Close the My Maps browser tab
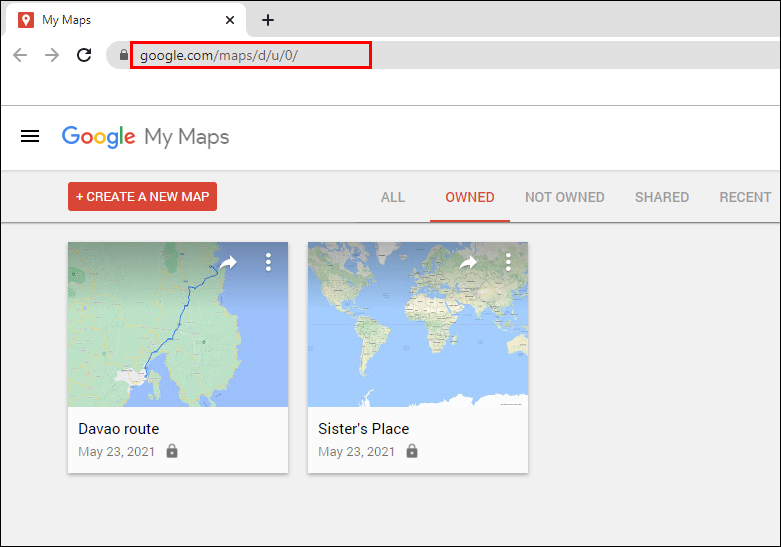781x547 pixels. click(230, 20)
